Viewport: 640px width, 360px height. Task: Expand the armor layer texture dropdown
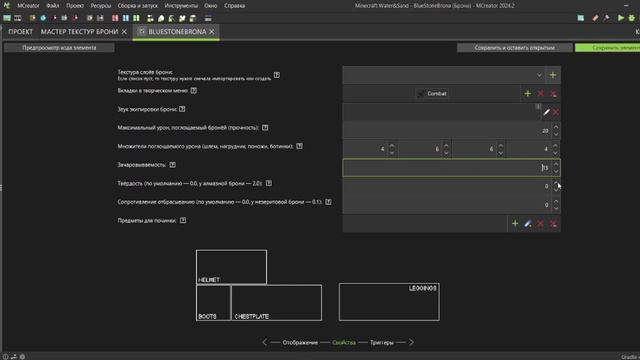539,75
